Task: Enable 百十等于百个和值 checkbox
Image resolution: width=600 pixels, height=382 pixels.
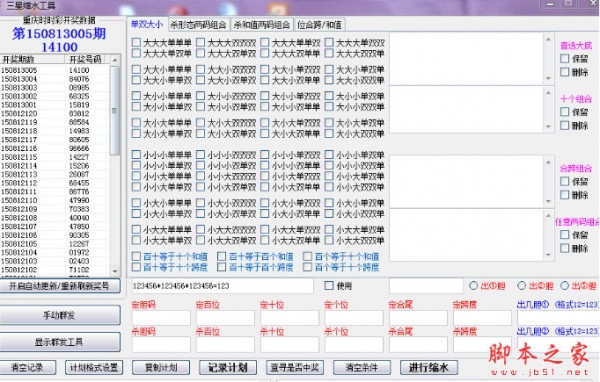Action: point(222,256)
